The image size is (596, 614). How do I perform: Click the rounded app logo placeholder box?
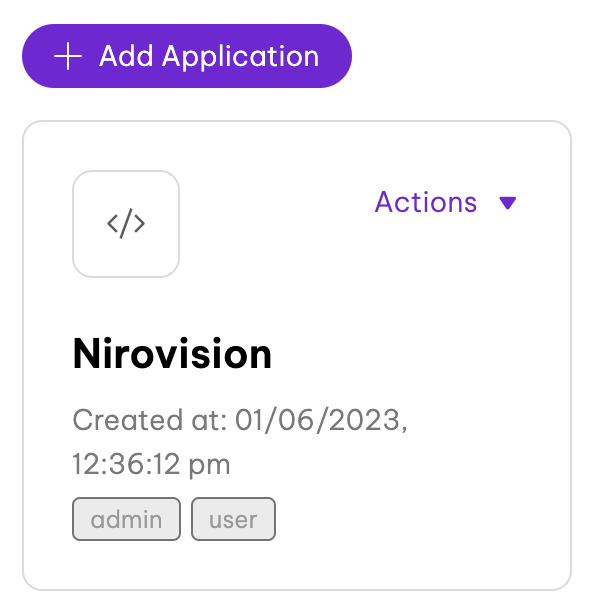coord(126,224)
